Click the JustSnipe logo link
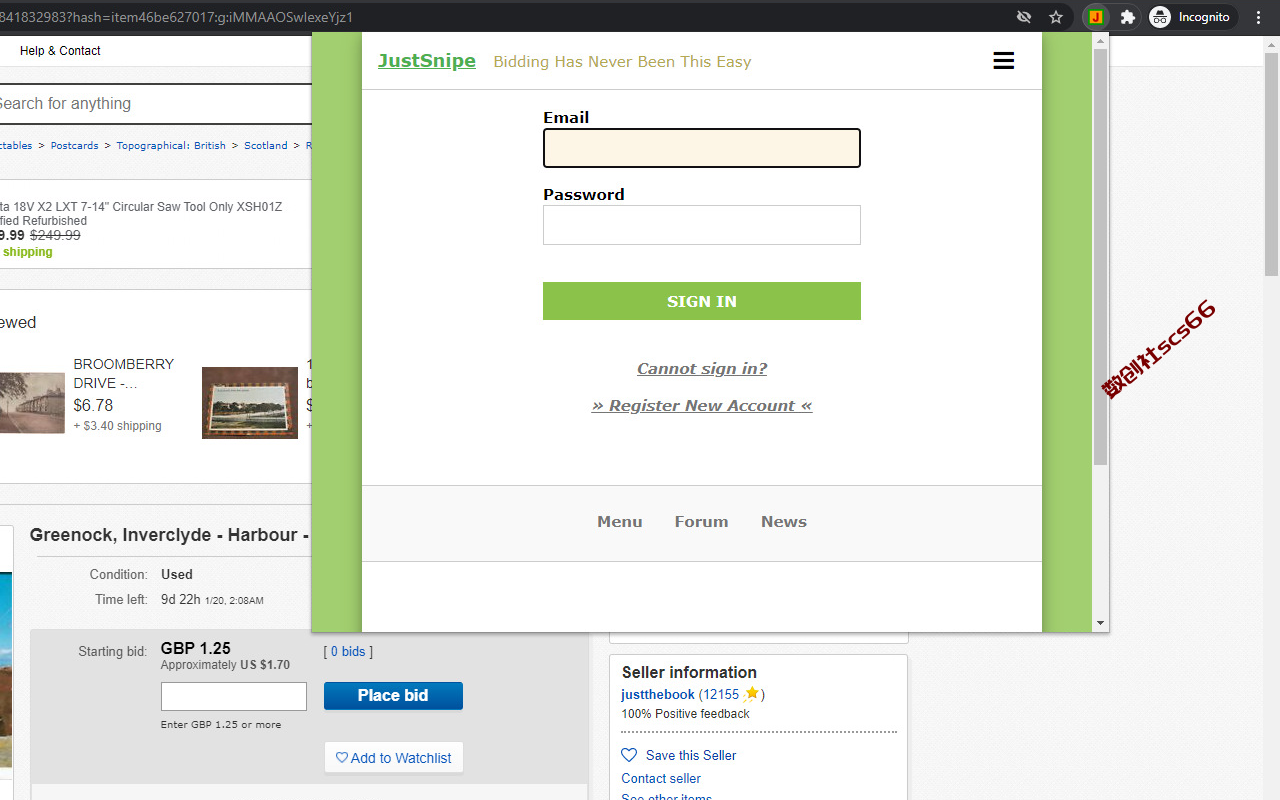 (x=427, y=61)
